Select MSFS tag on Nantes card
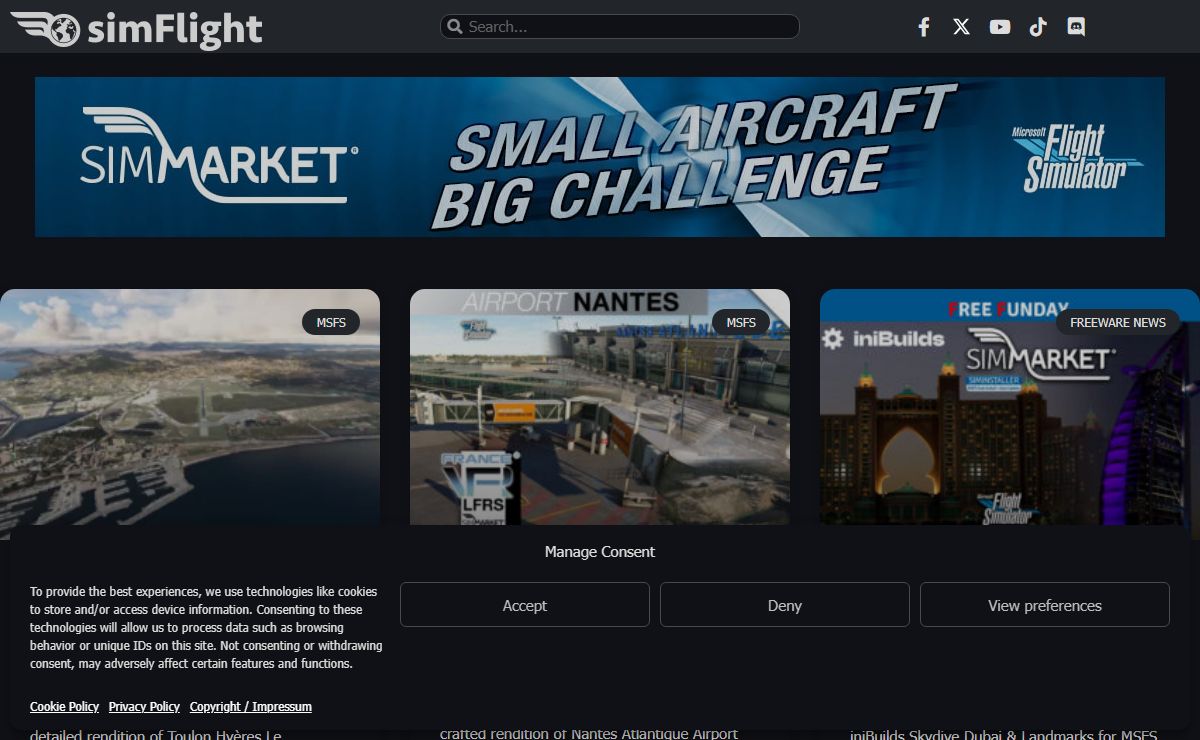This screenshot has width=1200, height=740. 741,322
